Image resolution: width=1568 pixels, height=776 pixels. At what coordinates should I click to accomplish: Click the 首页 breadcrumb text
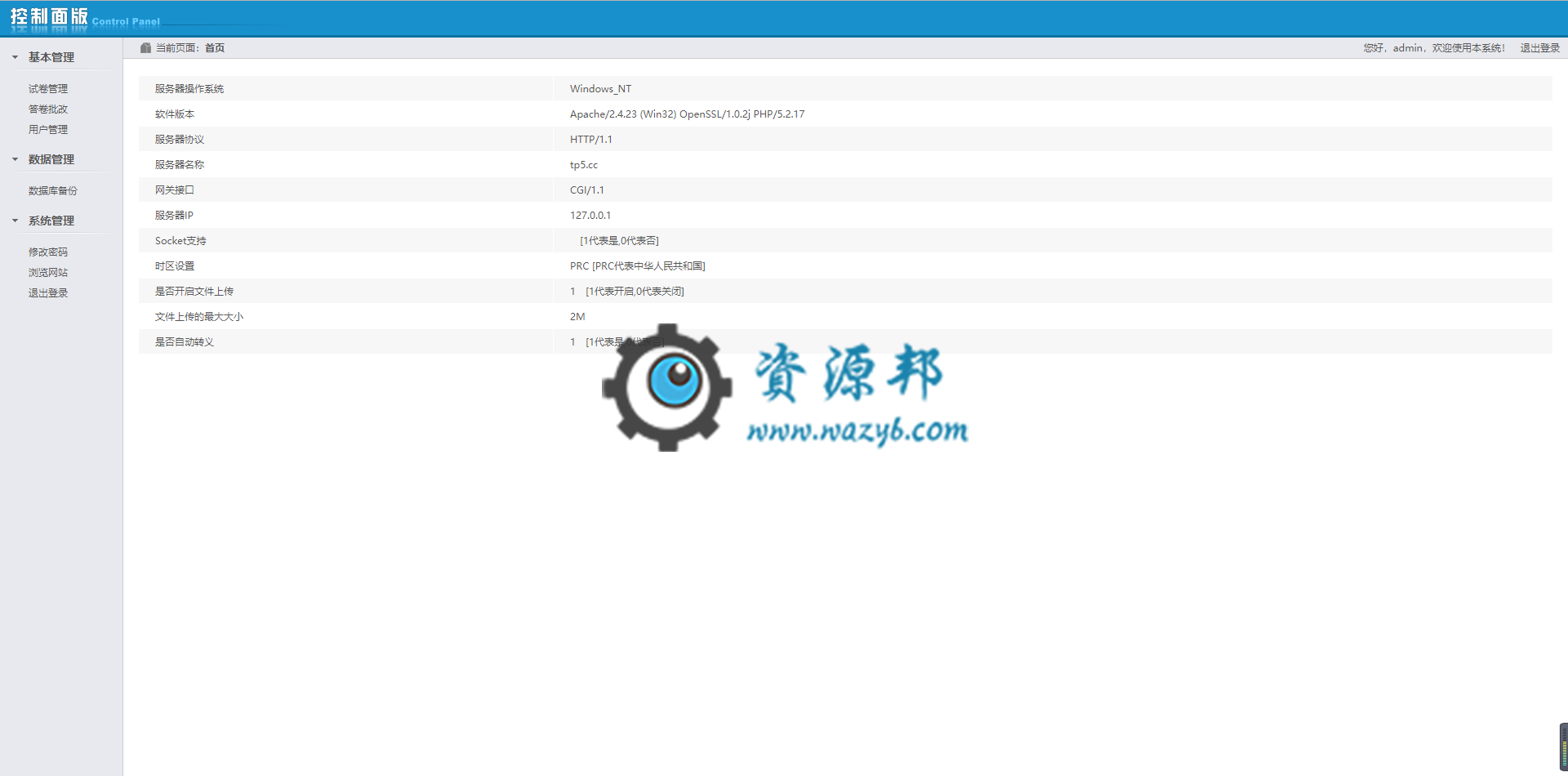point(215,48)
